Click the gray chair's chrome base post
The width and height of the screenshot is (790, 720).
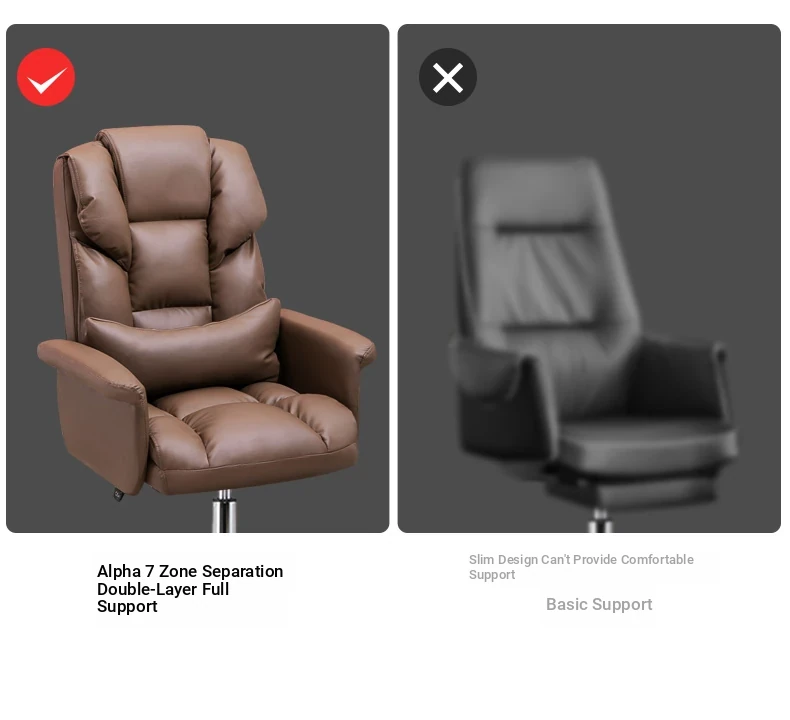point(600,520)
